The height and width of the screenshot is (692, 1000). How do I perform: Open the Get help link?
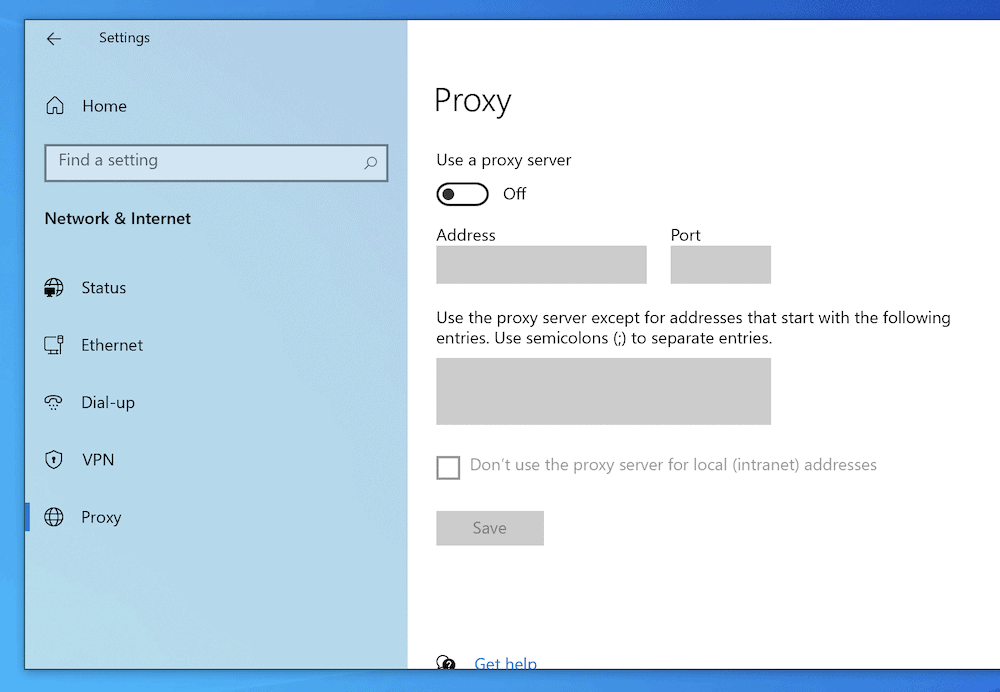[505, 663]
